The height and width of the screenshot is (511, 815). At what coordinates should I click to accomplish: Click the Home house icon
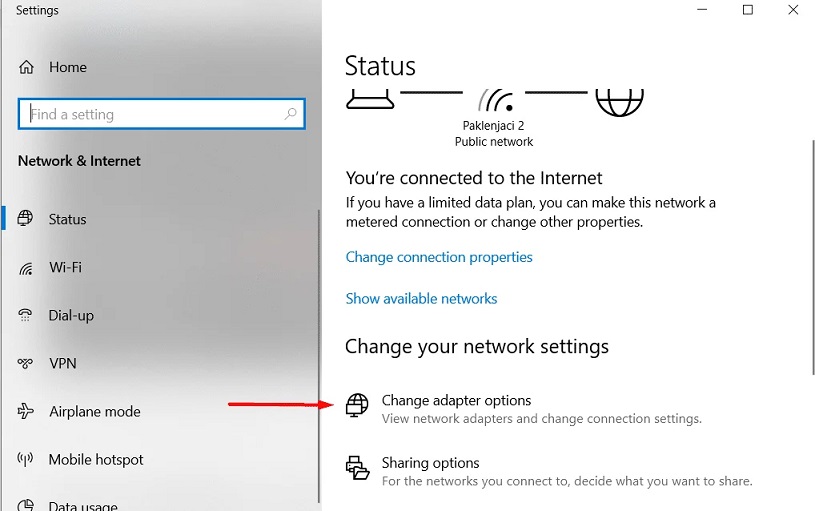pos(26,67)
